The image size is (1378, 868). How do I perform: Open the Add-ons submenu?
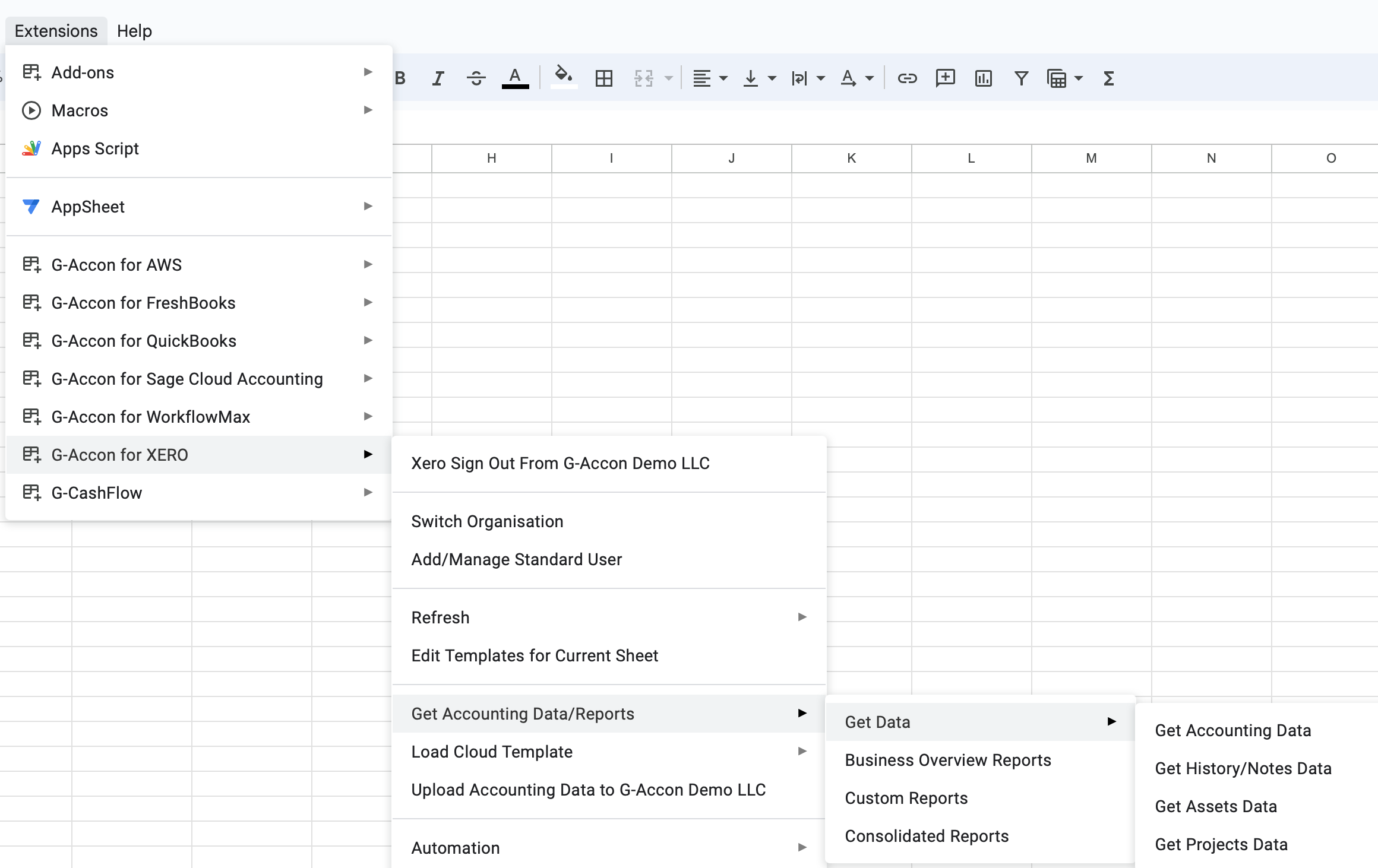click(199, 72)
